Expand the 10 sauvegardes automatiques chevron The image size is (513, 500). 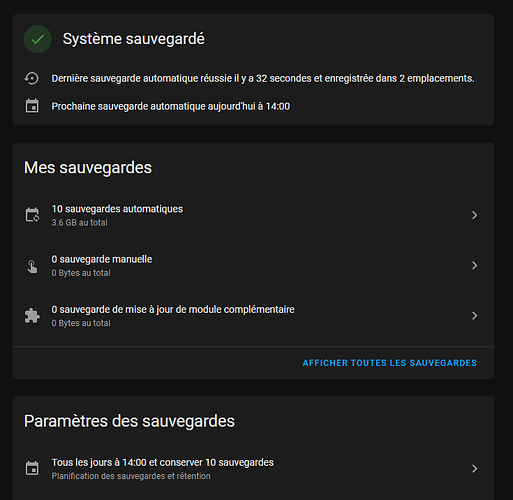pos(474,215)
